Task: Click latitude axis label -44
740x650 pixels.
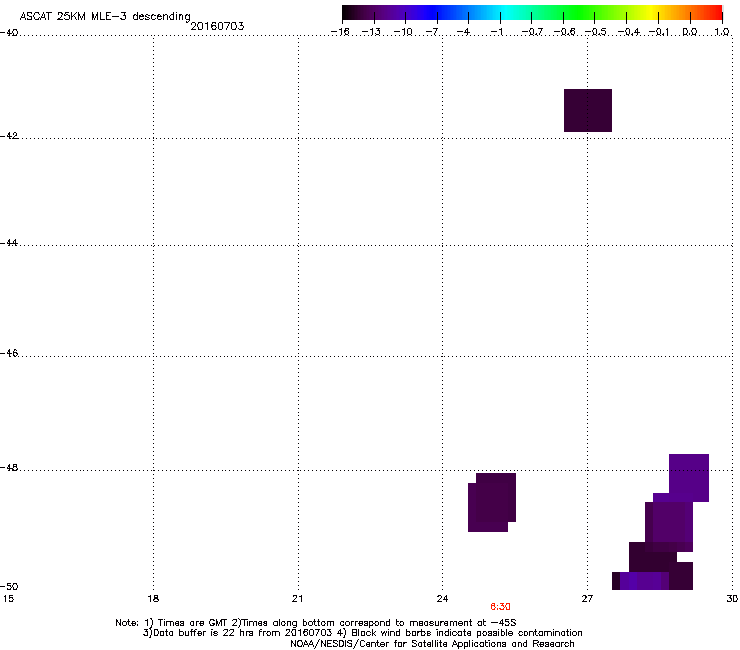Action: (9, 243)
